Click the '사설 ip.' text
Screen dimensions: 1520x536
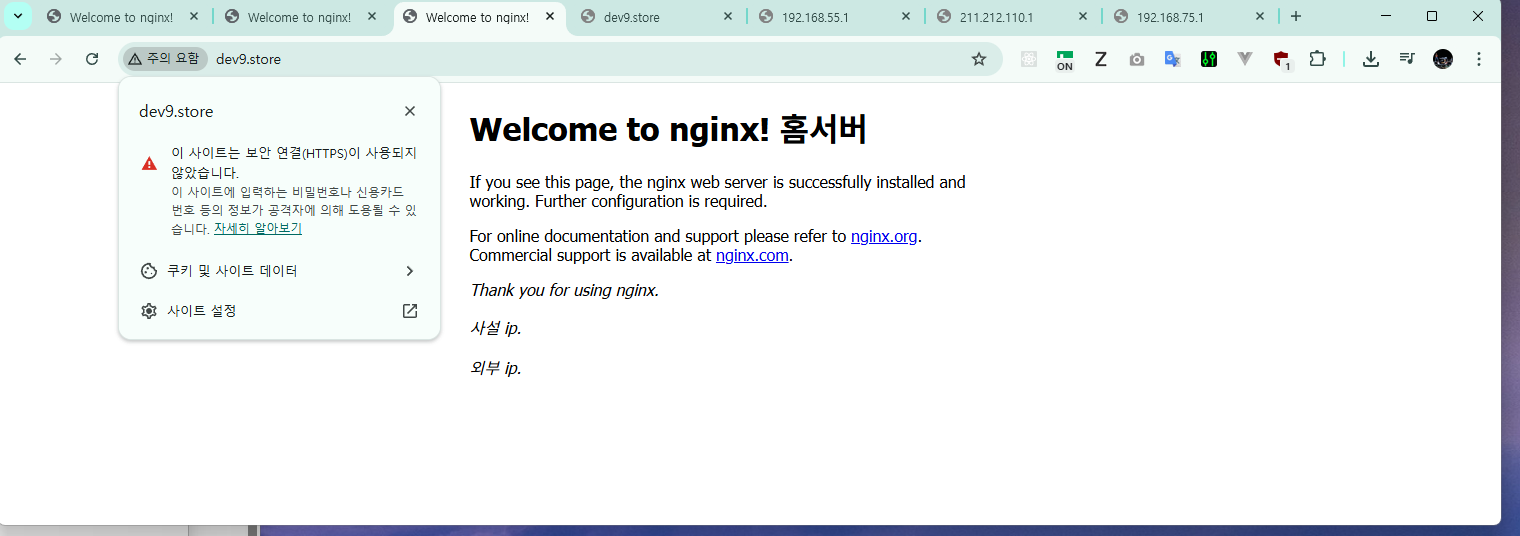(x=496, y=328)
